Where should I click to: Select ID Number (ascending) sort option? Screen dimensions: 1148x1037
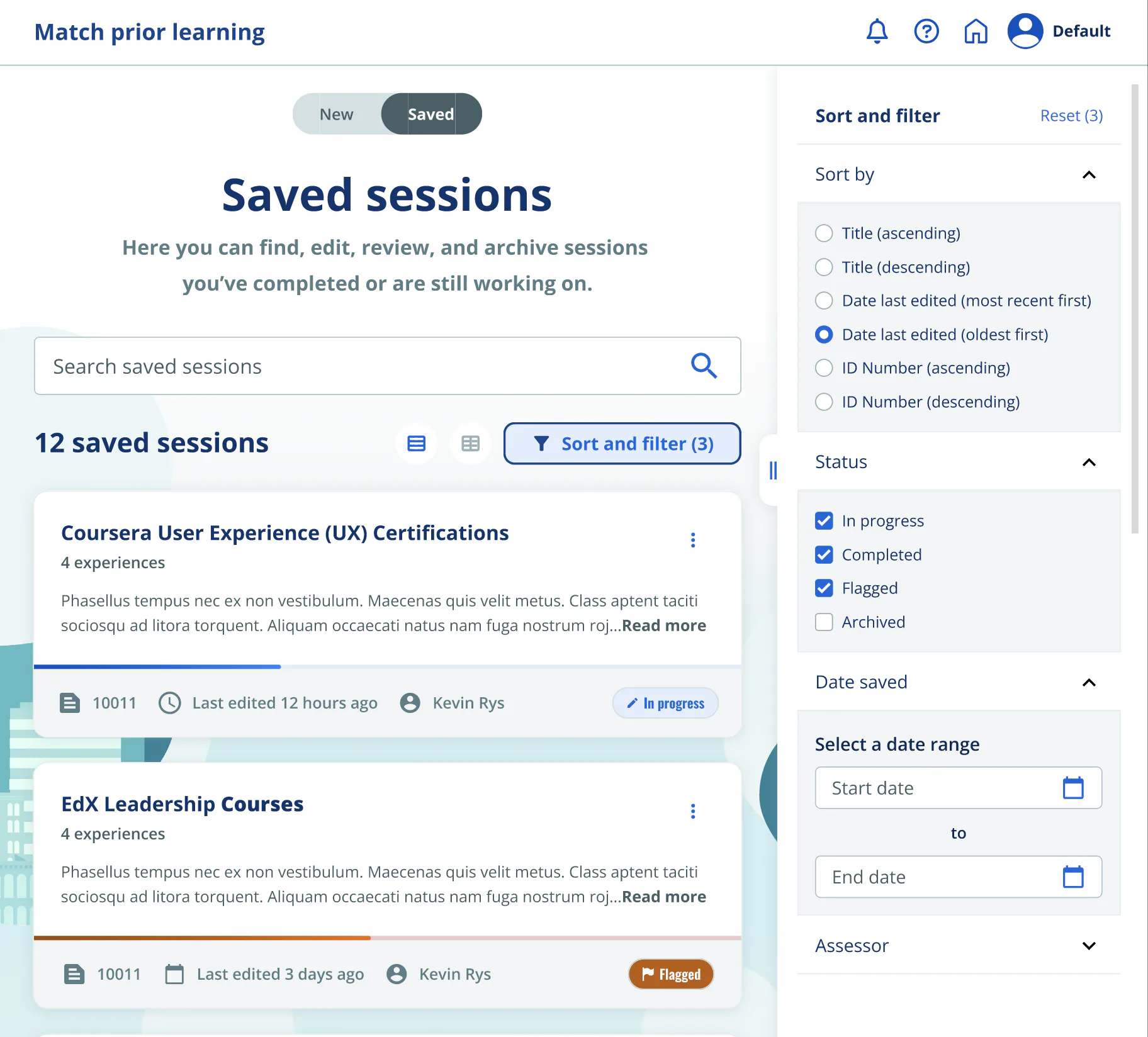(x=913, y=368)
